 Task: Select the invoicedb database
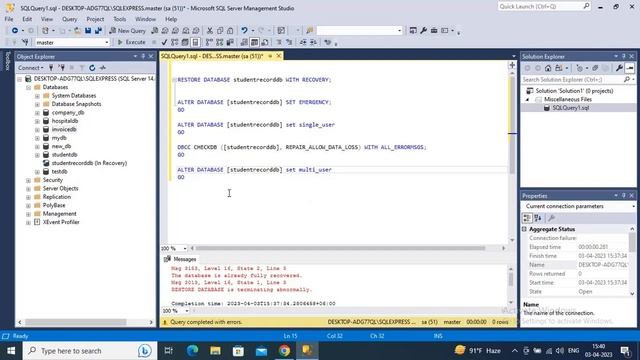64,129
